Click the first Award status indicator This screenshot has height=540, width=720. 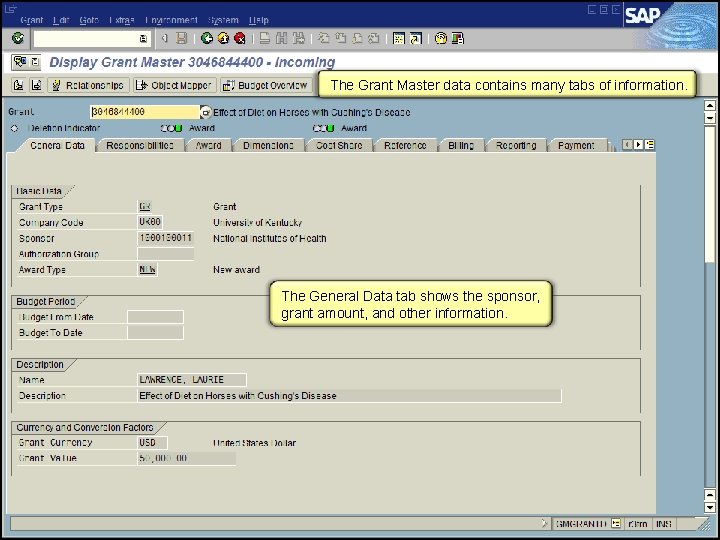coord(171,128)
